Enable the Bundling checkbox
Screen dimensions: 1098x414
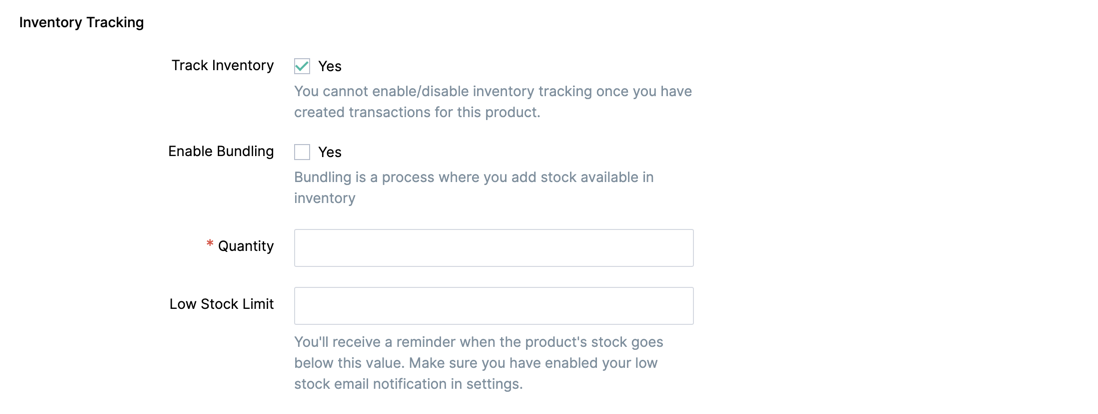click(x=302, y=152)
